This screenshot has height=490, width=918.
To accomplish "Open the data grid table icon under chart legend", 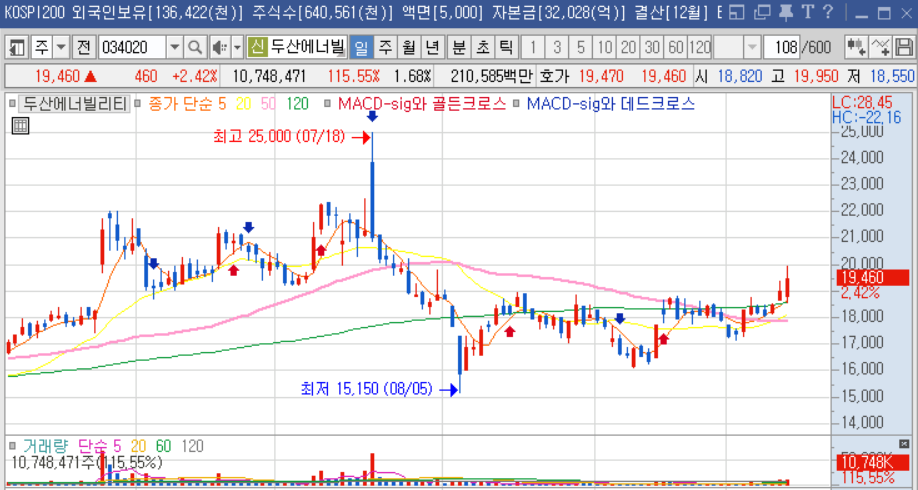I will tap(20, 124).
